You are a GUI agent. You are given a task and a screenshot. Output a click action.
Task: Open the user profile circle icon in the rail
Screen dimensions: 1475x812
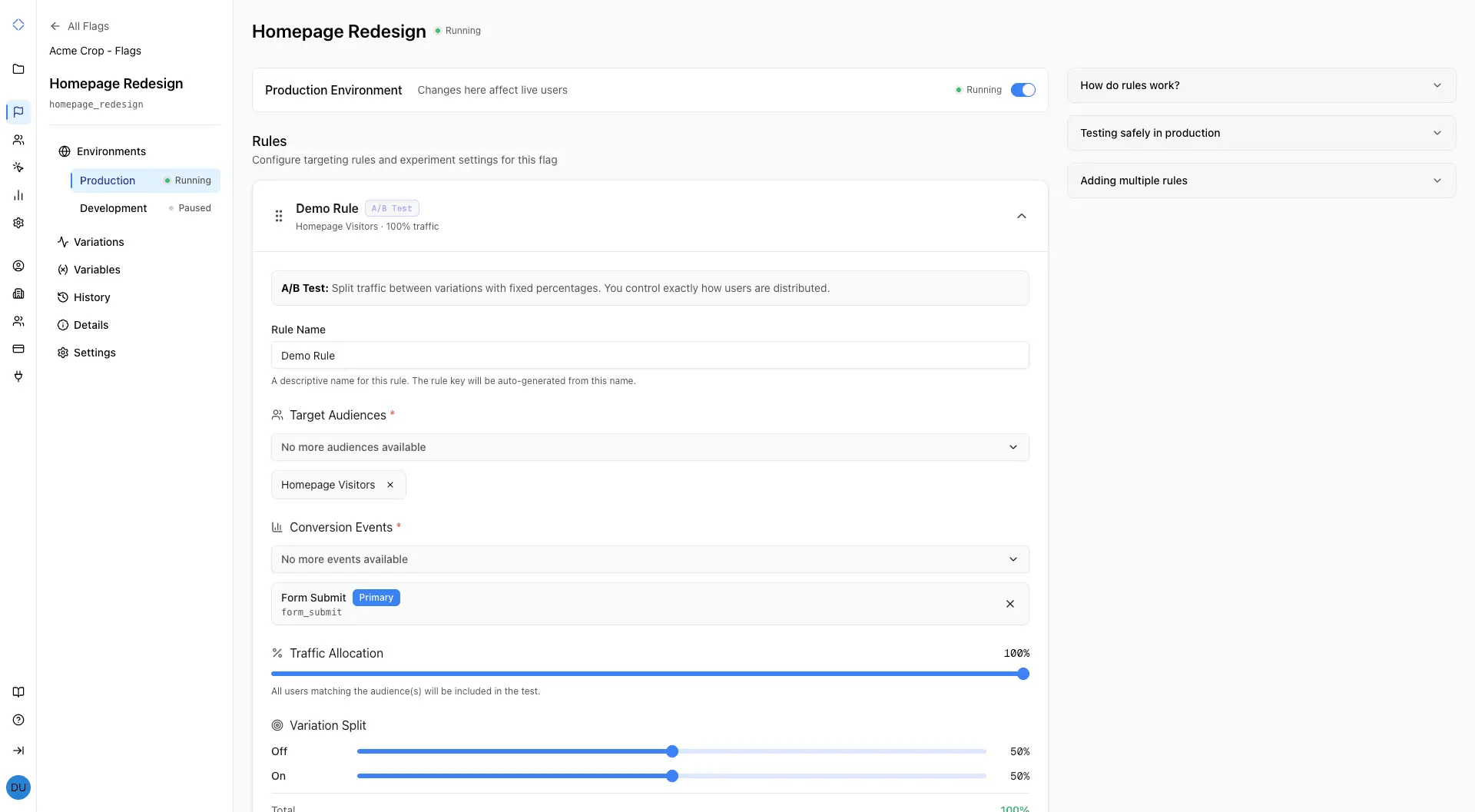pos(18,266)
